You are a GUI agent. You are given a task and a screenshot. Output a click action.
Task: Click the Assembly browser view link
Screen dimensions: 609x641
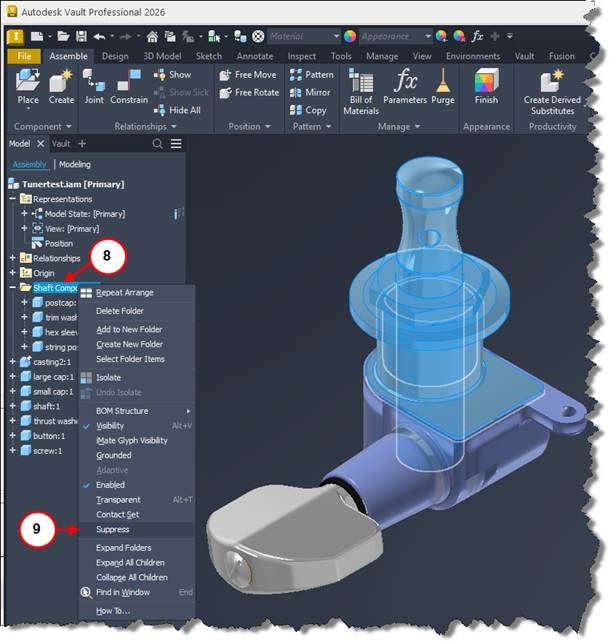pos(29,164)
